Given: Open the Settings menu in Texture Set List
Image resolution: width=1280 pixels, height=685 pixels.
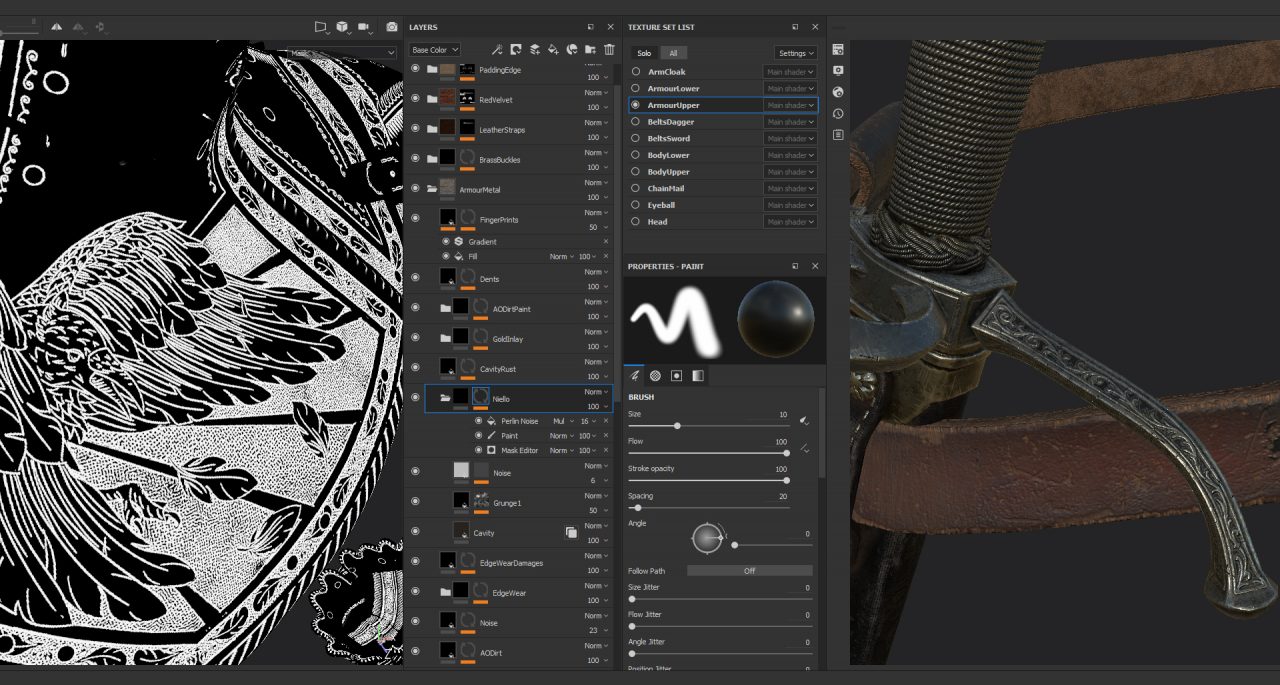Looking at the screenshot, I should (x=795, y=53).
